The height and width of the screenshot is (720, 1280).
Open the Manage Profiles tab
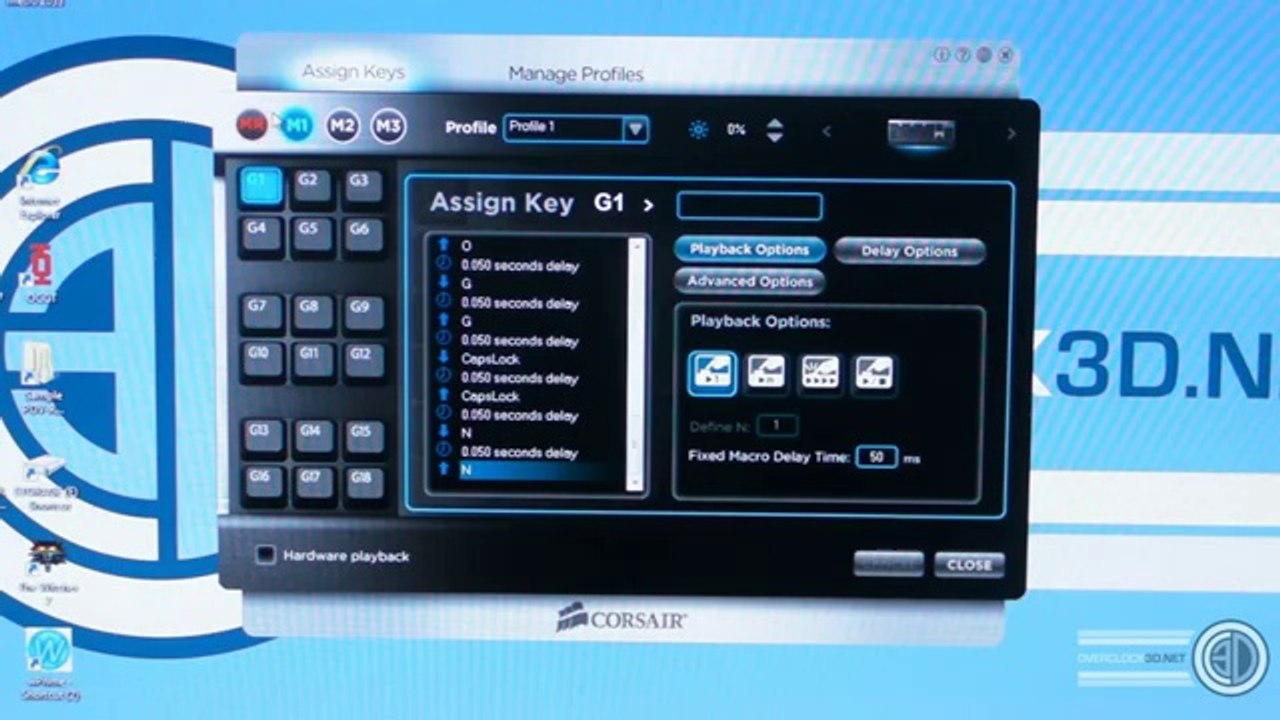[x=576, y=74]
